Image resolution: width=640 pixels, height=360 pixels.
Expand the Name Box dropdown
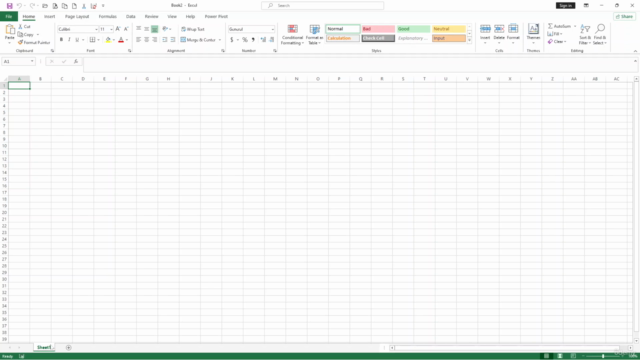click(x=32, y=61)
